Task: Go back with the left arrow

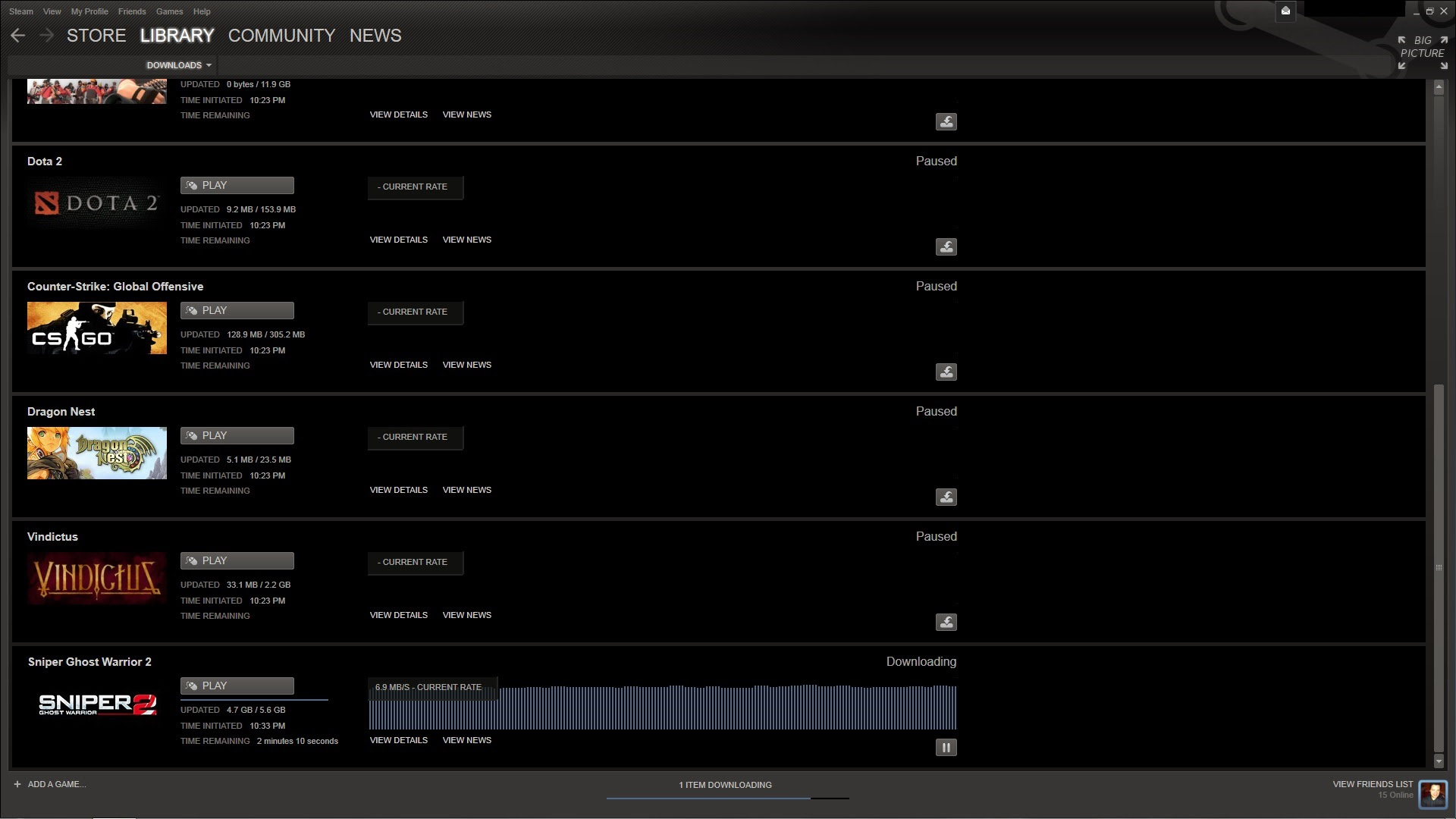Action: [x=18, y=36]
